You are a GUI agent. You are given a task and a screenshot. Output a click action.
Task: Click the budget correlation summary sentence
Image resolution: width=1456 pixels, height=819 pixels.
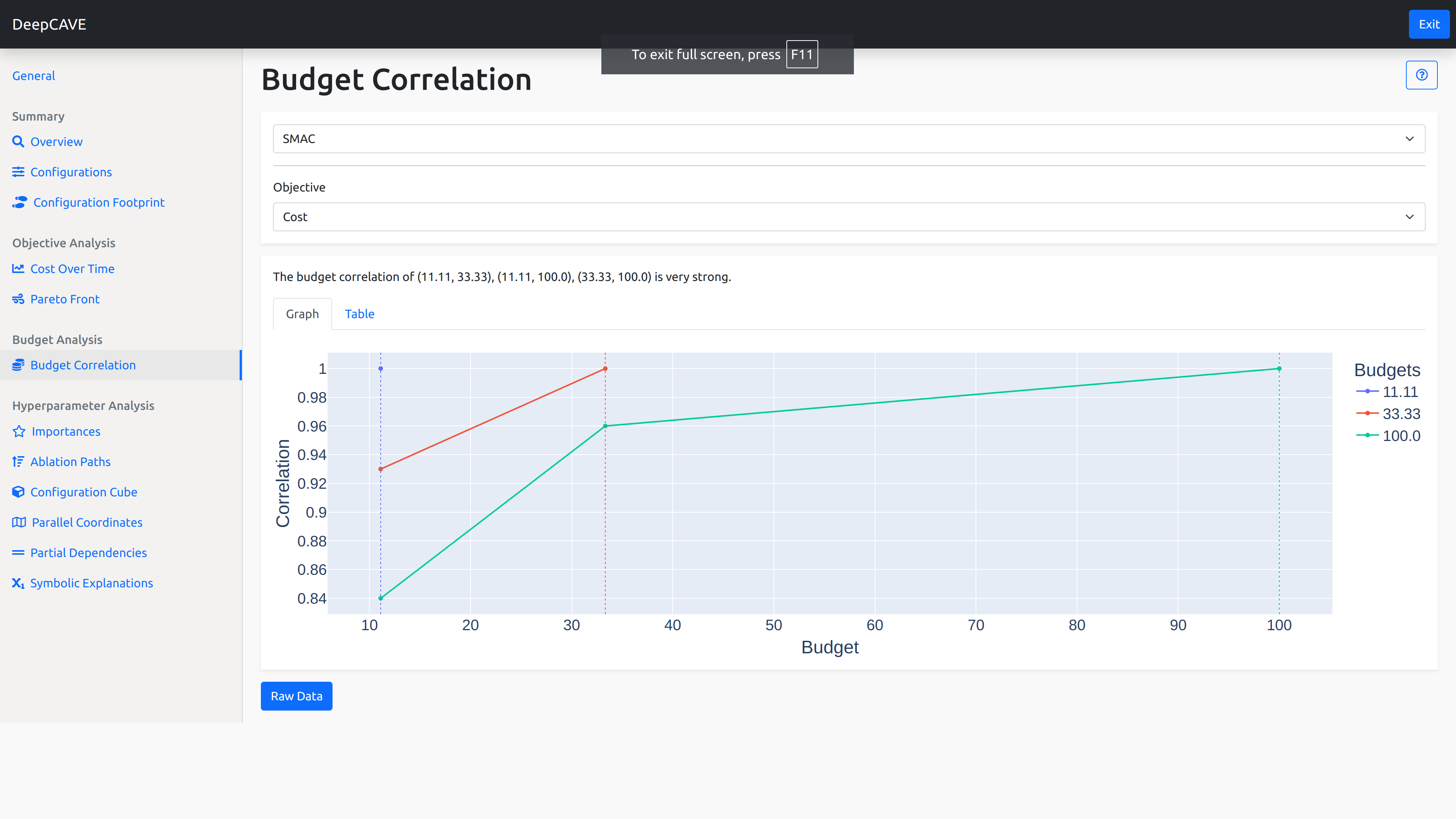click(x=502, y=277)
